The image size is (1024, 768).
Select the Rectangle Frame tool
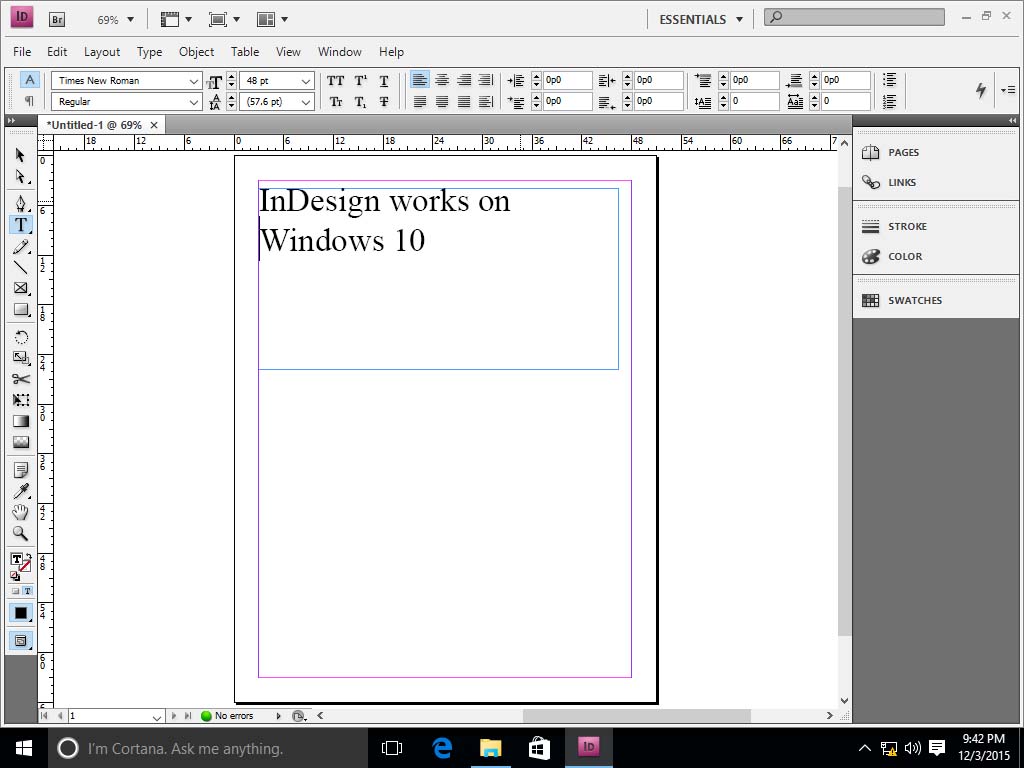20,288
